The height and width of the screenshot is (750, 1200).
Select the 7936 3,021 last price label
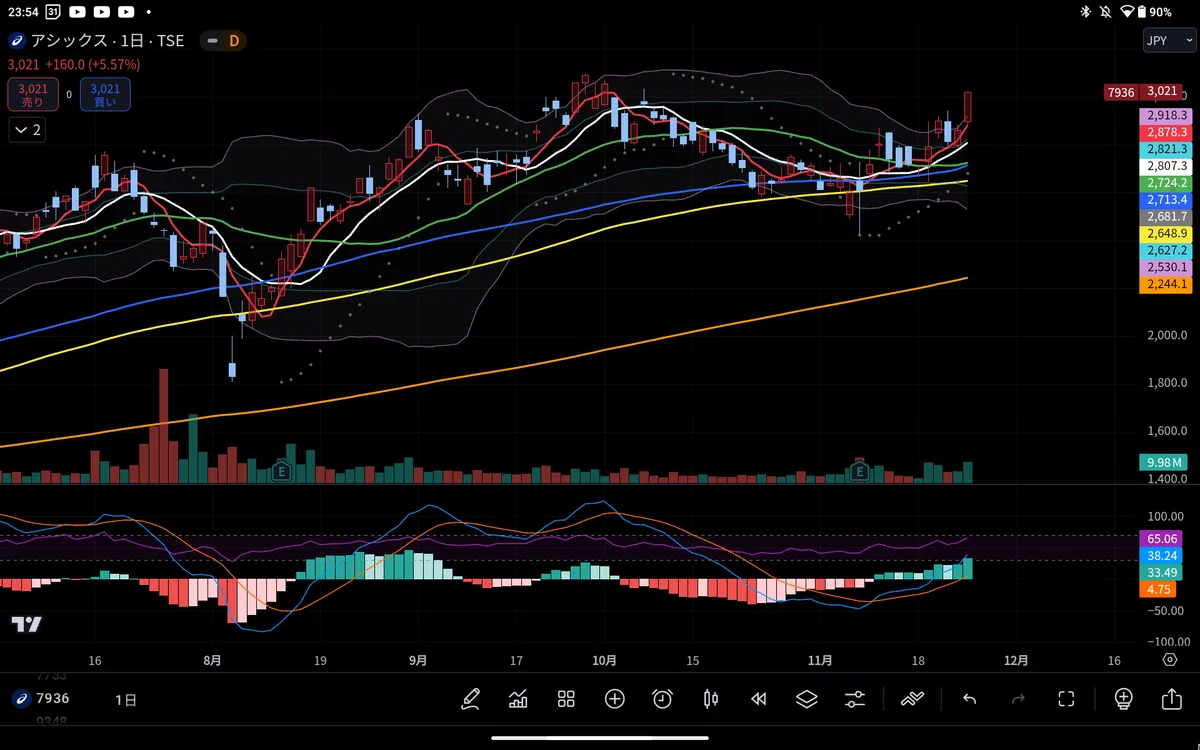1142,92
